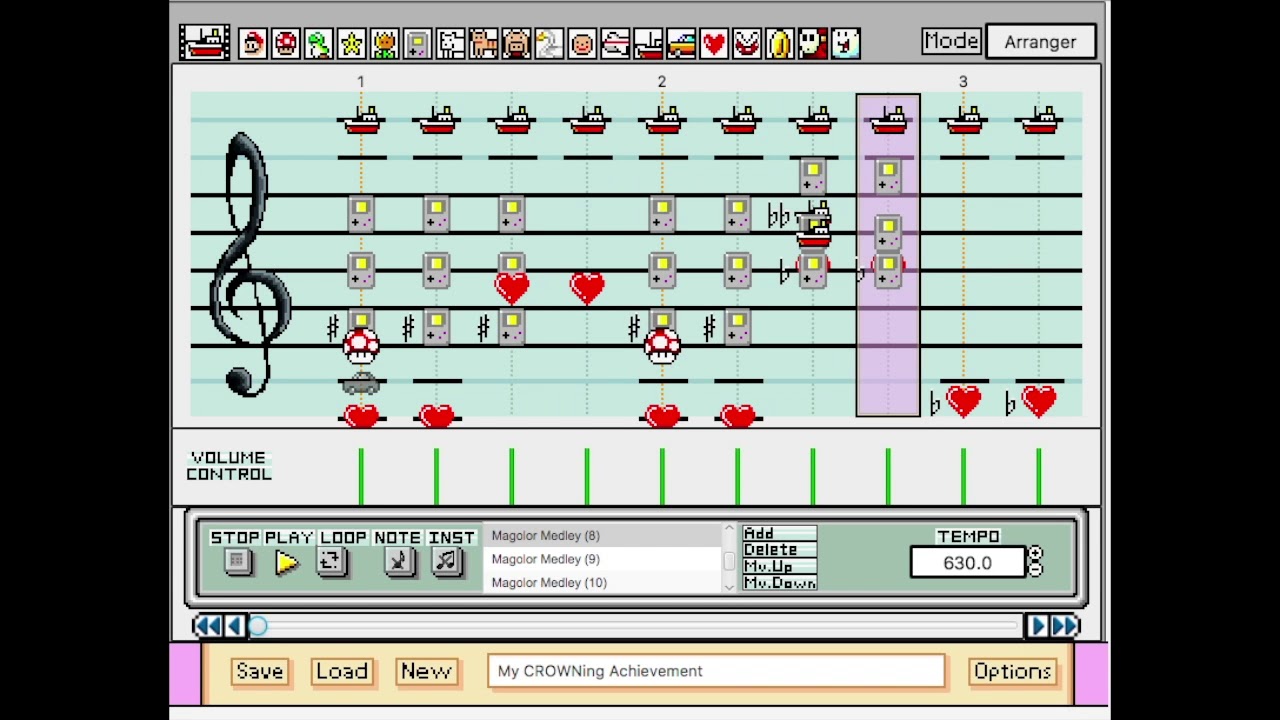Screen dimensions: 1280x720
Task: Click the volume bar under measure 2's first beat
Action: (x=662, y=476)
